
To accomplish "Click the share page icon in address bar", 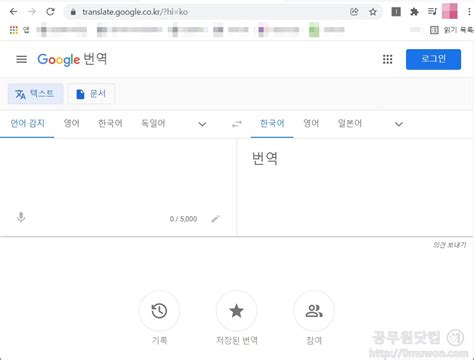I will pos(354,12).
